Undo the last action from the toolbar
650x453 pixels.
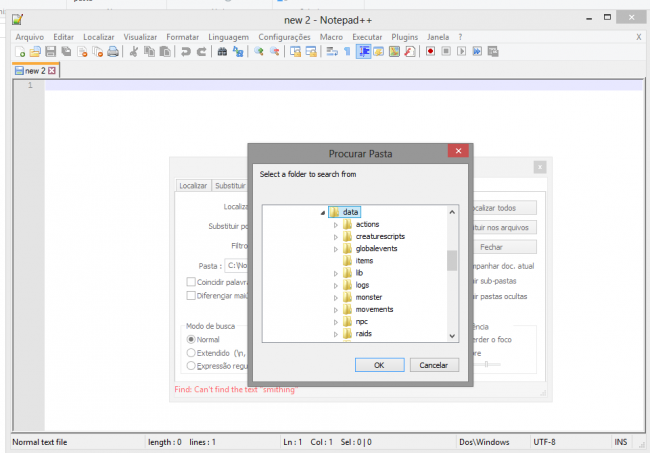coord(185,51)
